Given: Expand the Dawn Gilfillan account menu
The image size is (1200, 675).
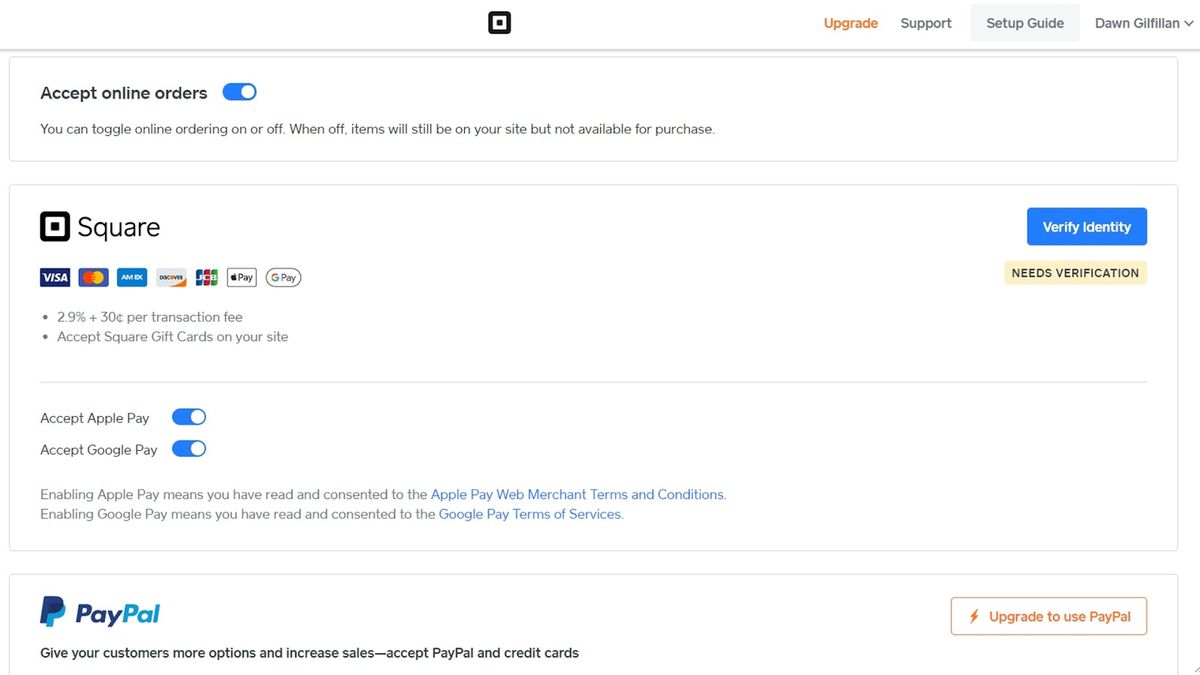Looking at the screenshot, I should pyautogui.click(x=1143, y=22).
